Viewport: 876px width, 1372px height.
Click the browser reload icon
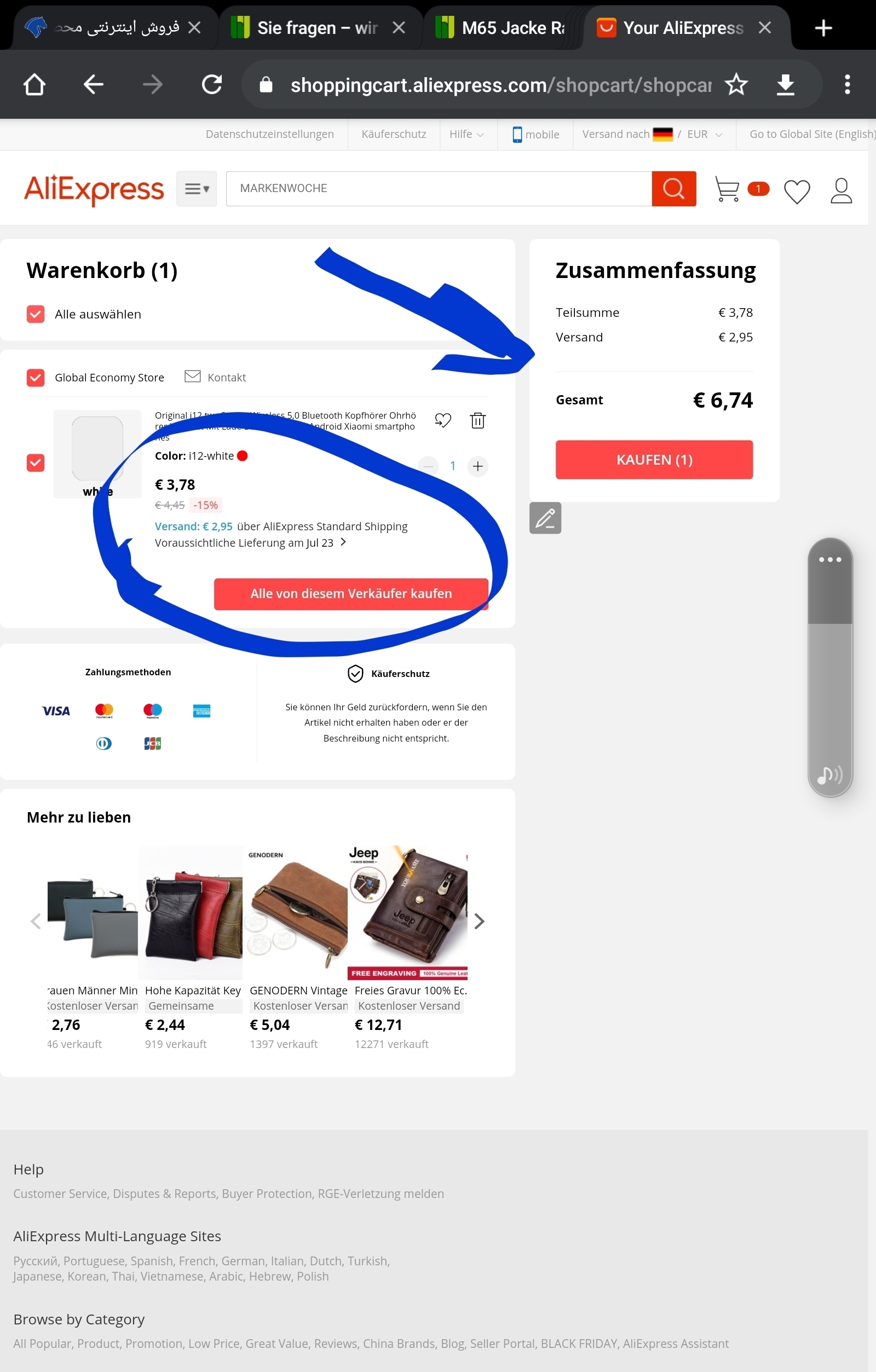(x=211, y=84)
